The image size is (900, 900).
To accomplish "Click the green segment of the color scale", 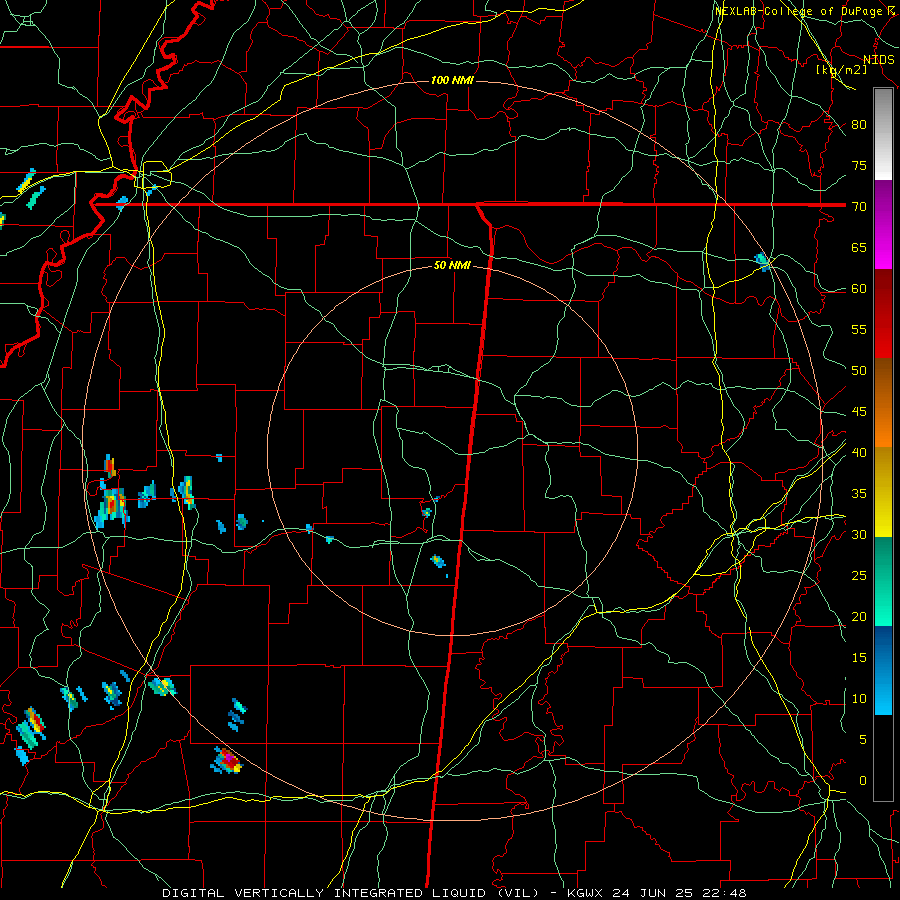I will (883, 581).
